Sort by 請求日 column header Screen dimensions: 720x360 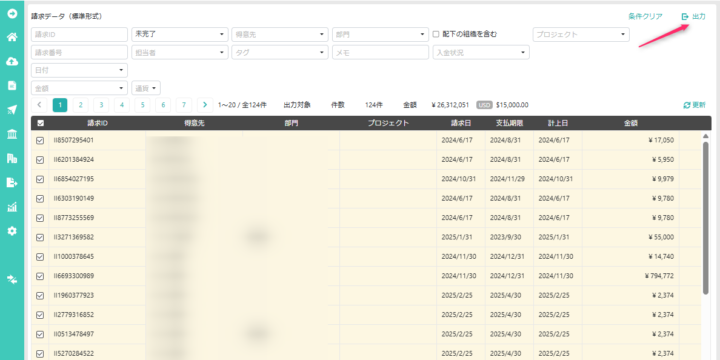pos(461,123)
